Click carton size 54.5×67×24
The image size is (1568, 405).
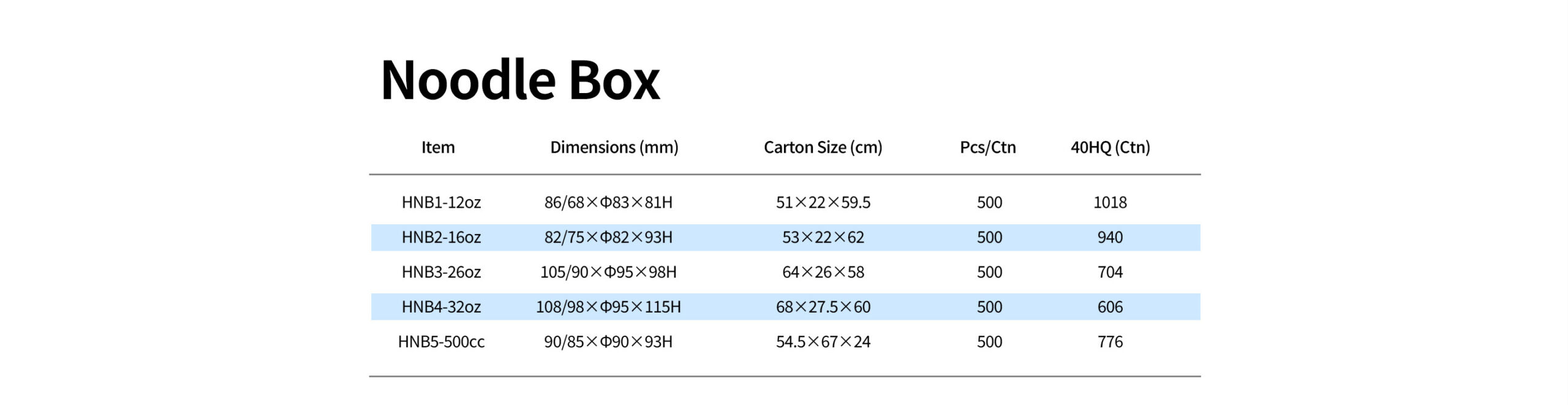point(823,342)
